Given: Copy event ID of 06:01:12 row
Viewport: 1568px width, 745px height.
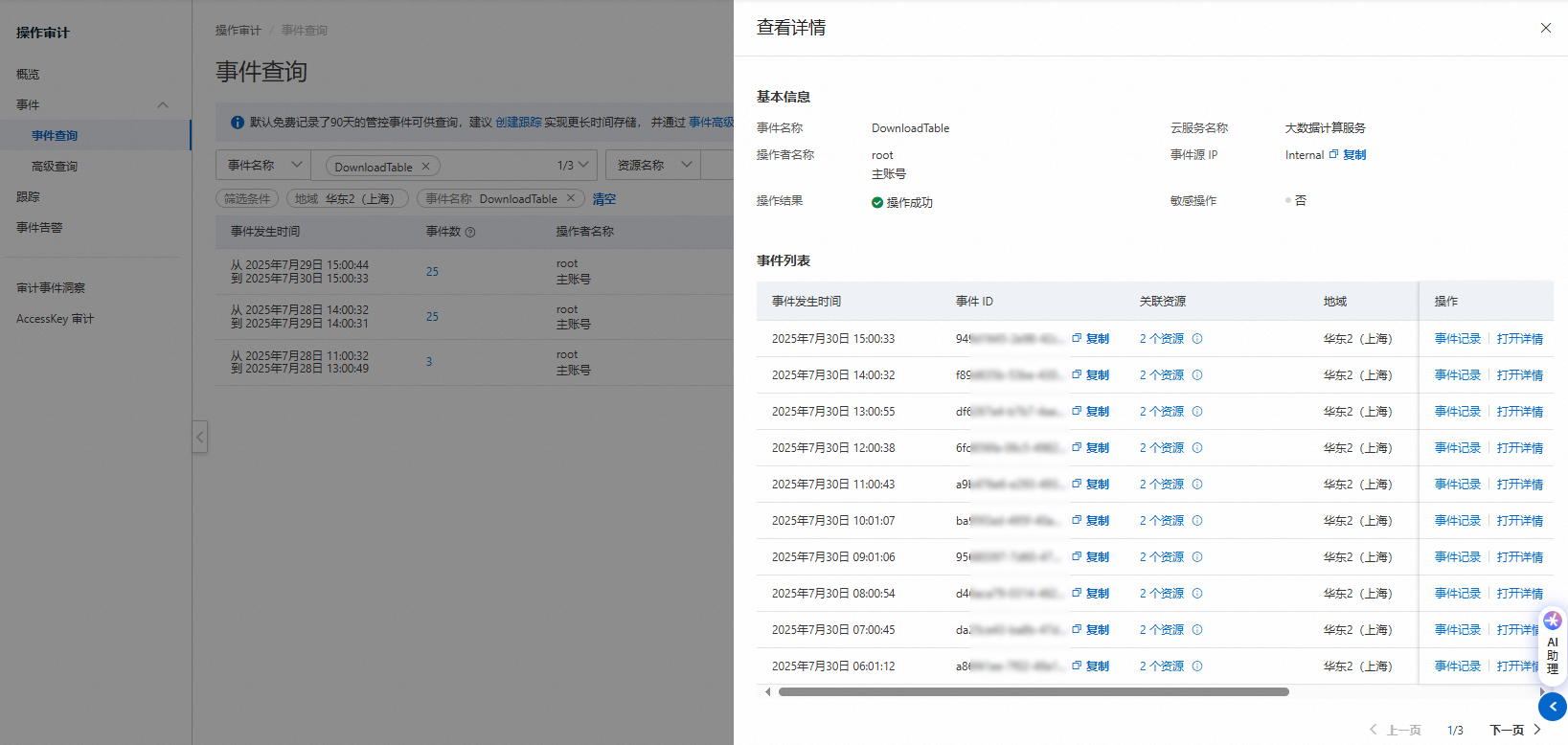Looking at the screenshot, I should pyautogui.click(x=1091, y=666).
